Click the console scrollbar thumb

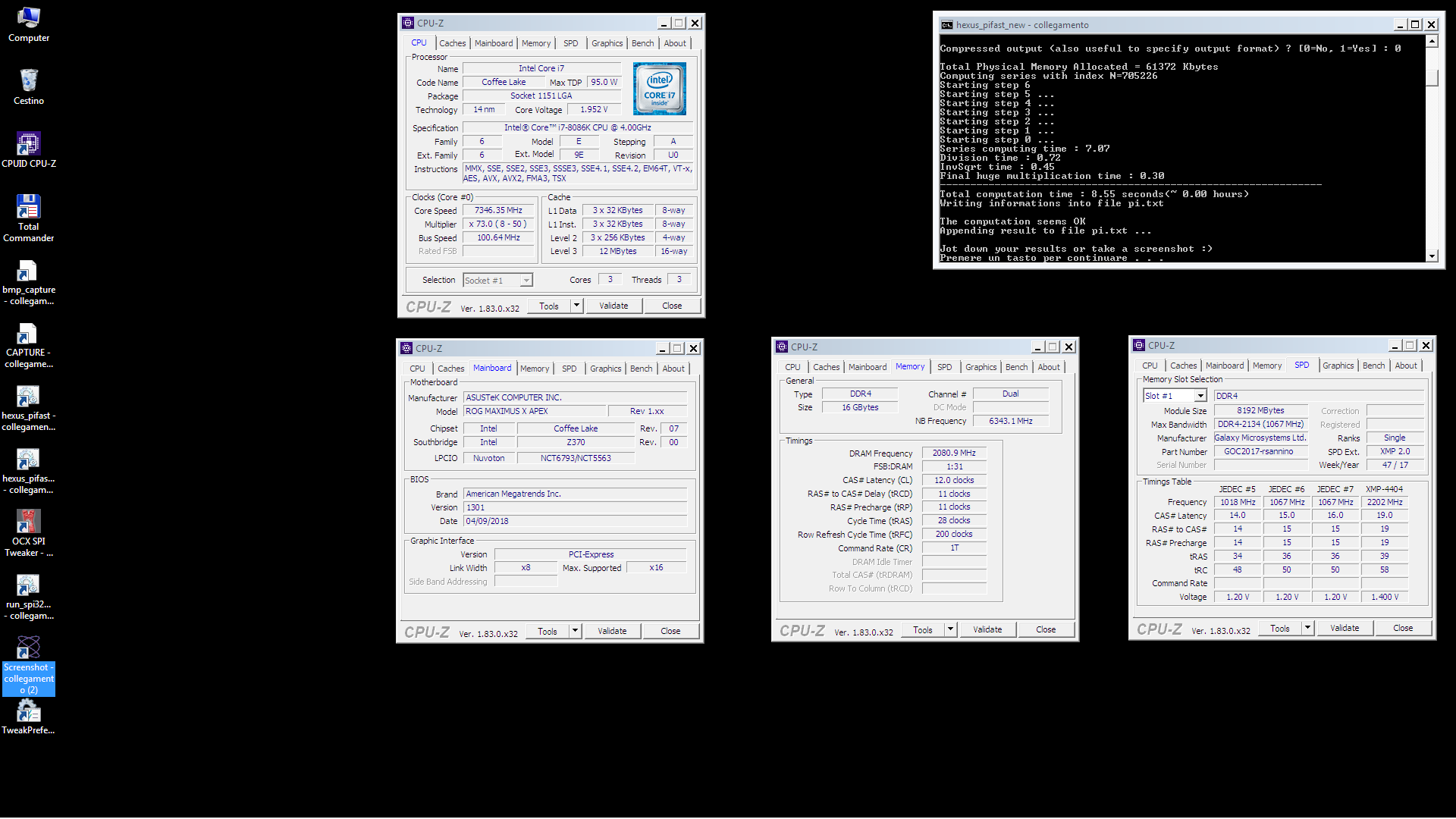coord(1432,78)
